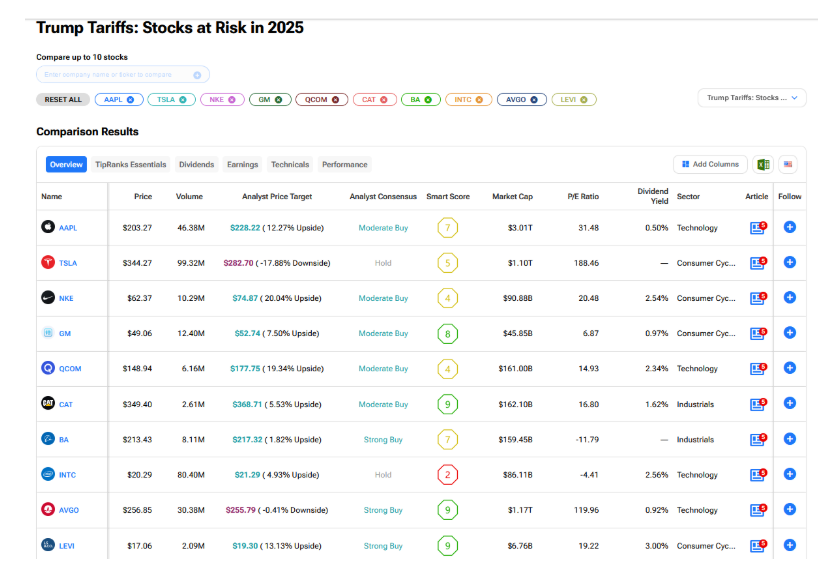This screenshot has height=564, width=818.
Task: Click the plus icon in the compare search box
Action: click(197, 75)
